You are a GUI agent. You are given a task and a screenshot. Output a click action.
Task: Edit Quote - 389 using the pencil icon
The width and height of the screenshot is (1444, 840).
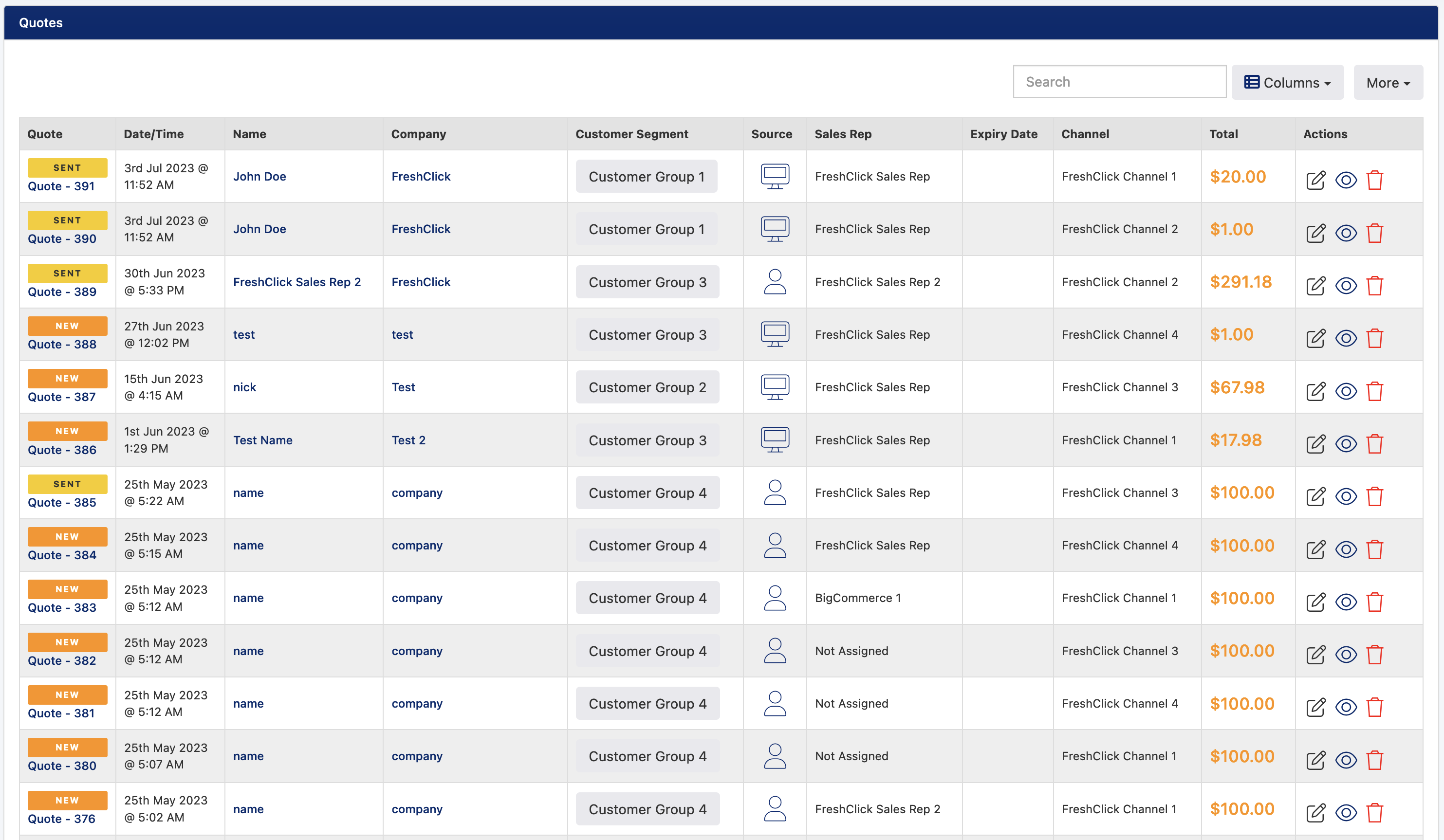coord(1315,285)
